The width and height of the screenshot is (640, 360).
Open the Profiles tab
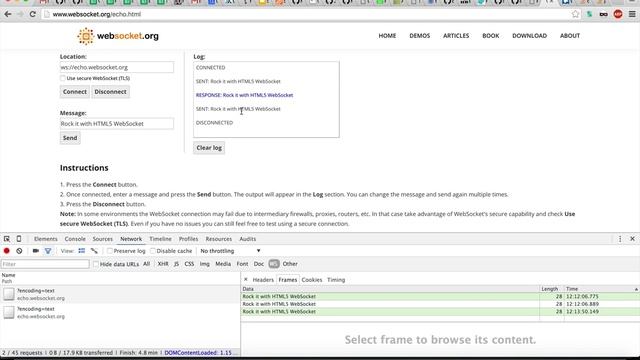(x=188, y=239)
